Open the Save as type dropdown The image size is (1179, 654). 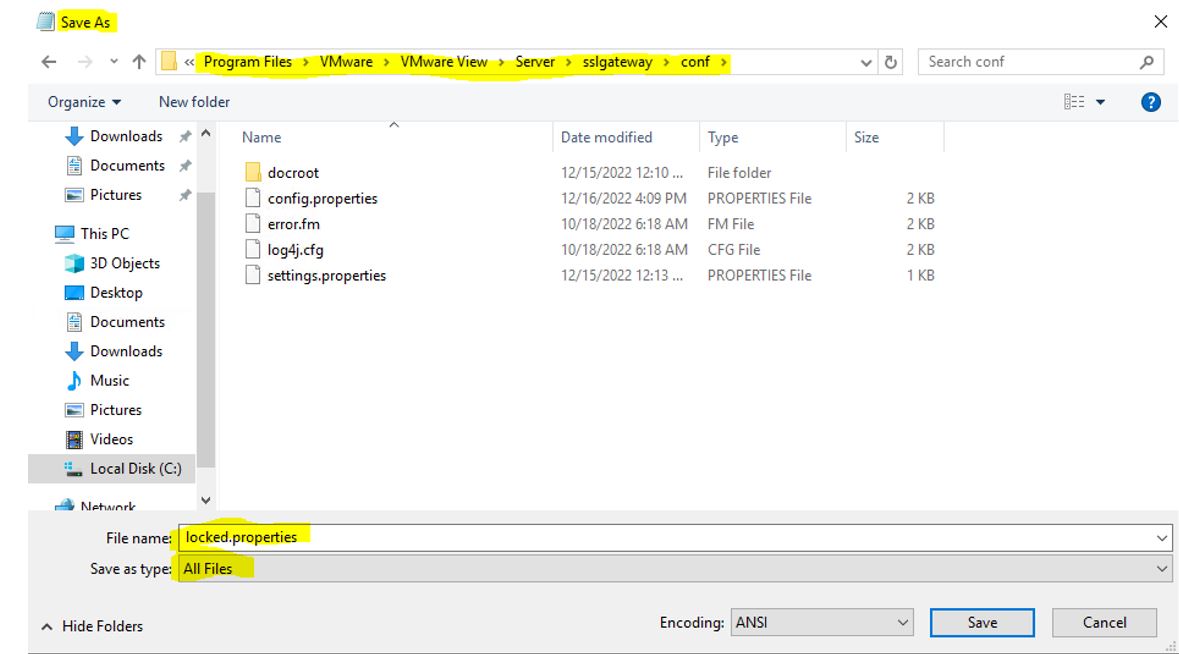click(x=674, y=569)
